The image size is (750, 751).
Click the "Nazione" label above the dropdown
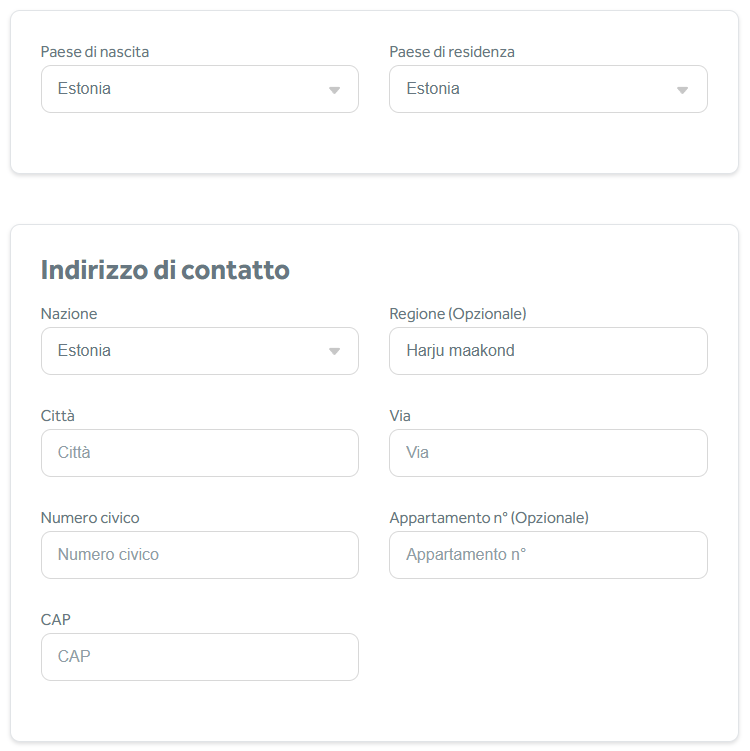tap(69, 314)
